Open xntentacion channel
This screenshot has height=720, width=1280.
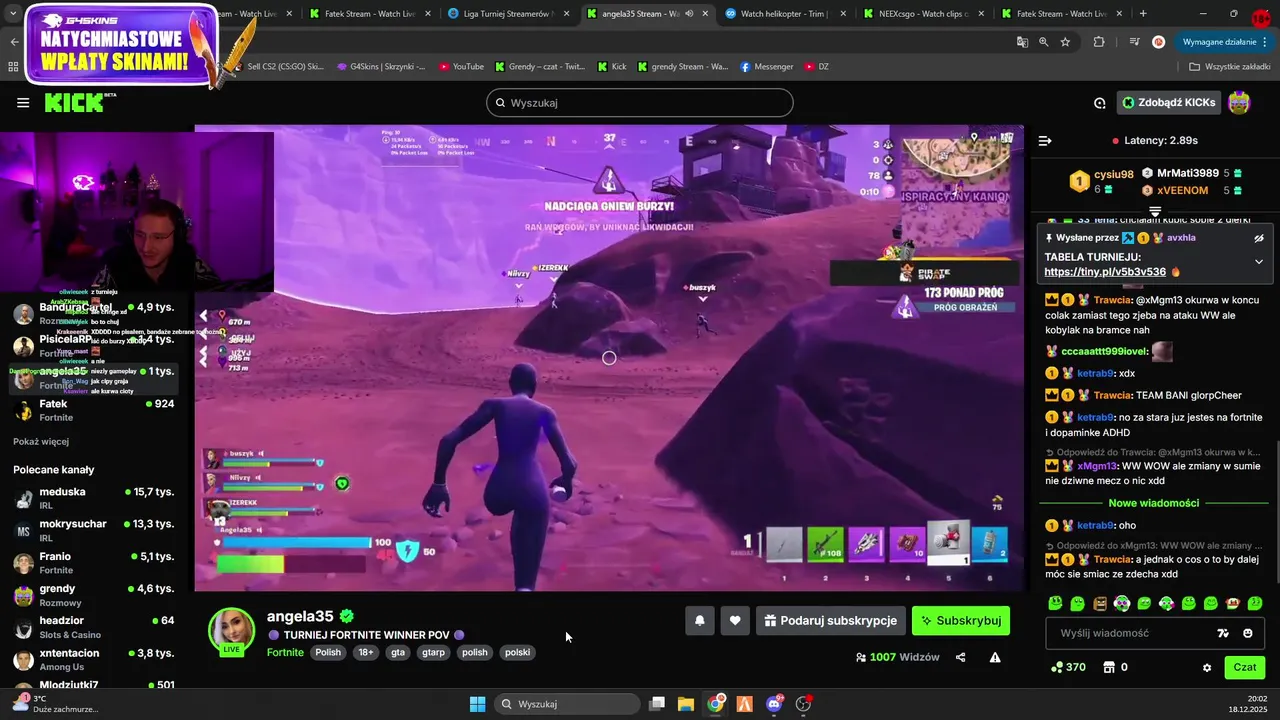(x=95, y=659)
